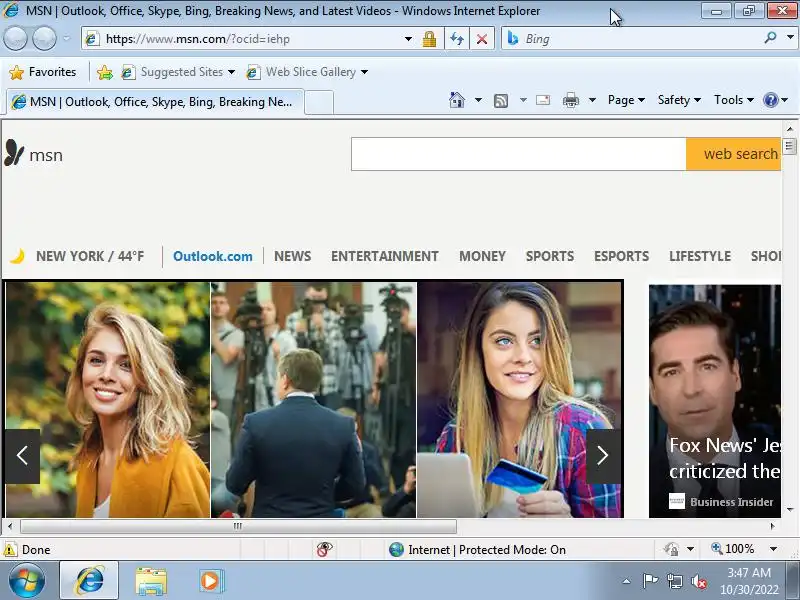Show next carousel slide arrow
Image resolution: width=800 pixels, height=600 pixels.
tap(603, 456)
